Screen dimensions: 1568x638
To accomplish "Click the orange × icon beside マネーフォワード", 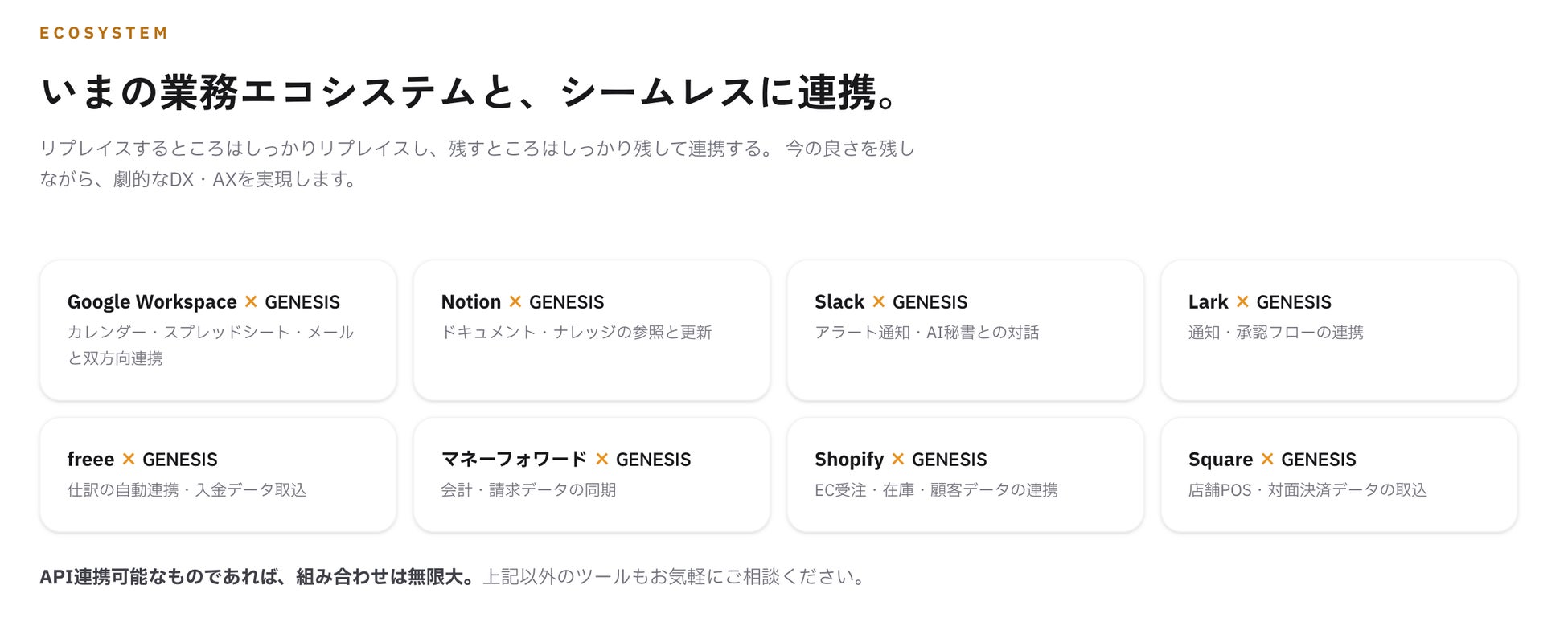I will 602,460.
